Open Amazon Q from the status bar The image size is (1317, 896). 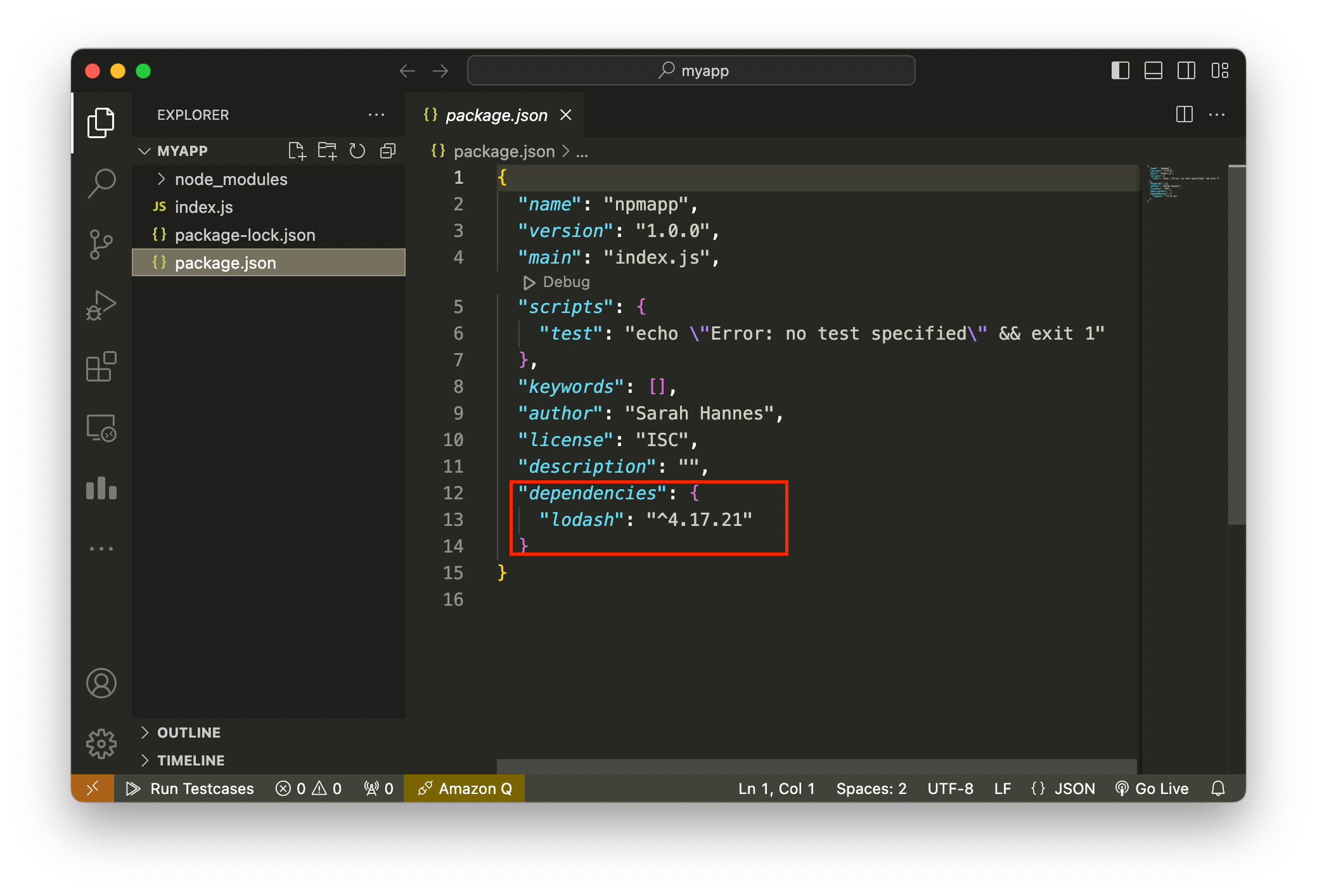465,788
